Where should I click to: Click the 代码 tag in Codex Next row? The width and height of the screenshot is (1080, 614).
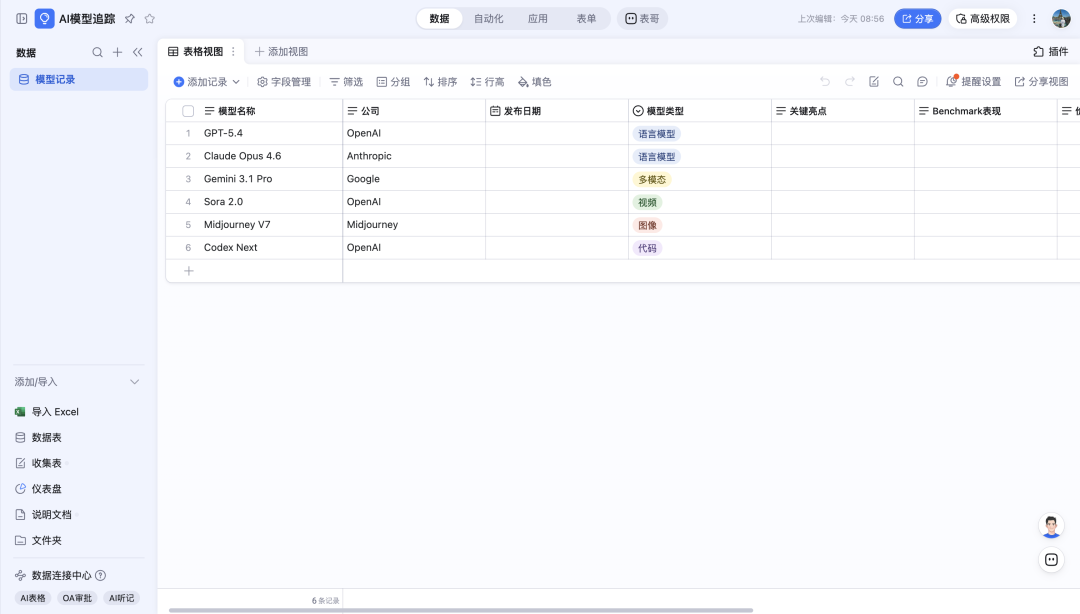point(647,248)
